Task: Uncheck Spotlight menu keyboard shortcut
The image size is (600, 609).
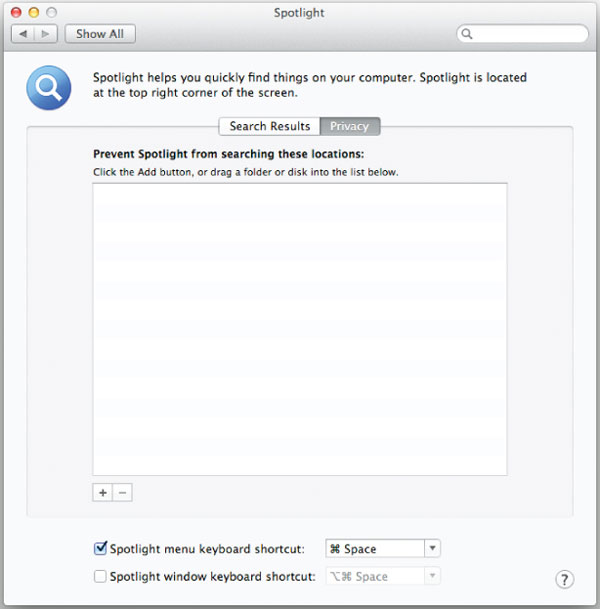Action: (x=100, y=548)
